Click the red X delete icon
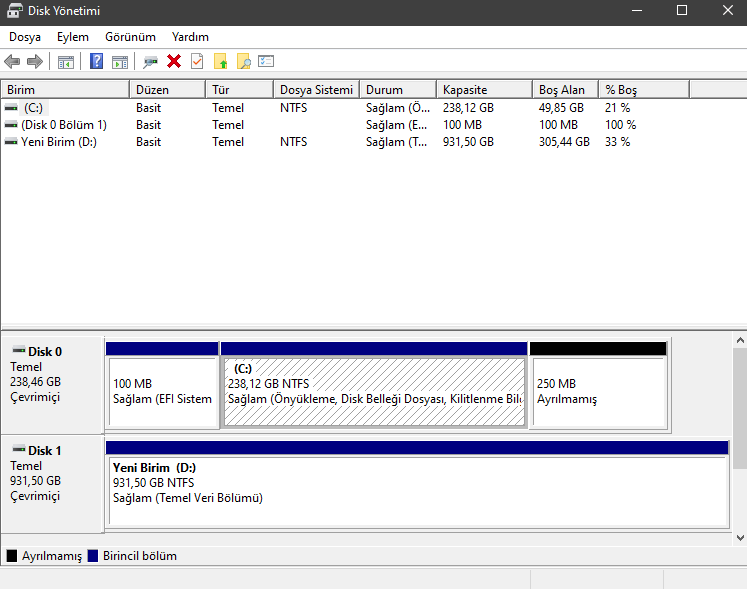 174,61
